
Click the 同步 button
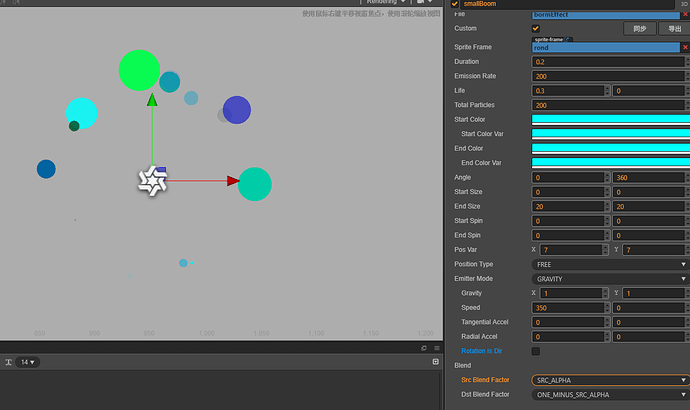[x=640, y=29]
